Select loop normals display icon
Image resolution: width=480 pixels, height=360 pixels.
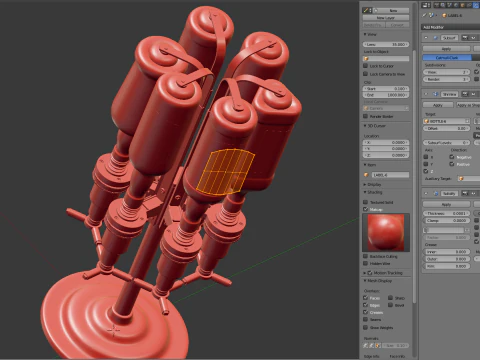point(372,346)
